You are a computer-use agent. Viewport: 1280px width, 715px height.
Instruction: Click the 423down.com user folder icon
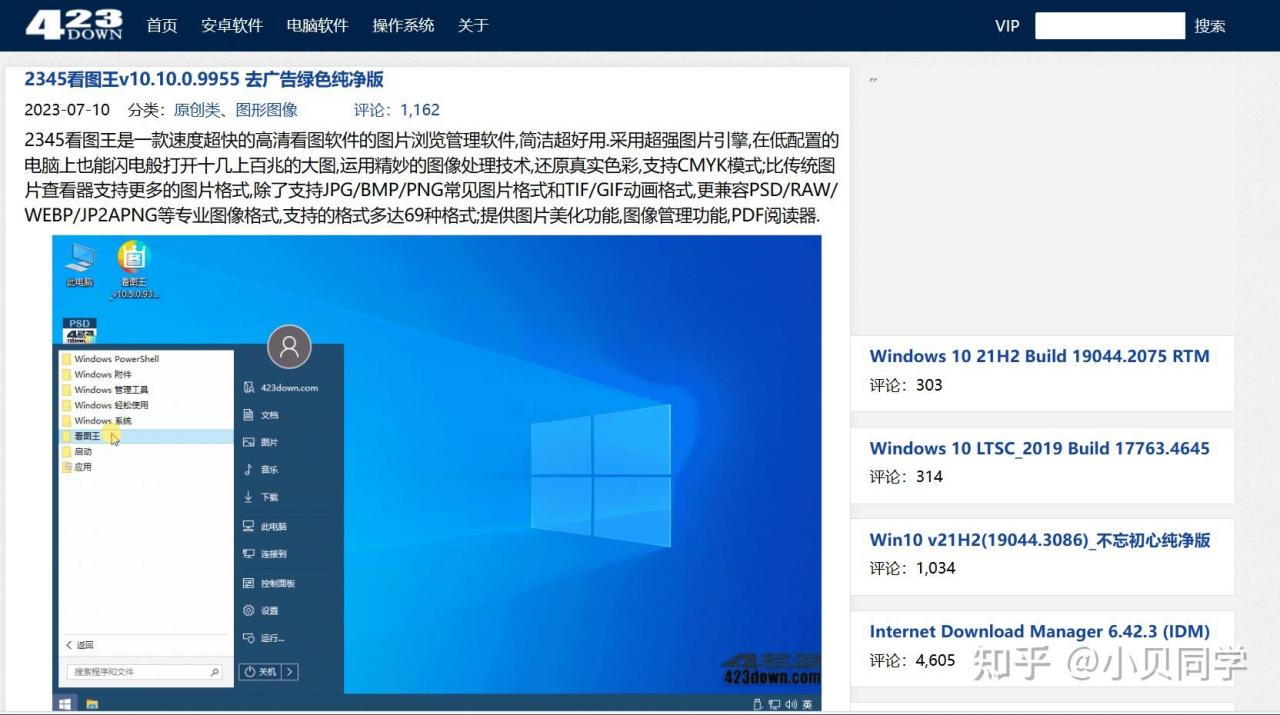pyautogui.click(x=249, y=387)
